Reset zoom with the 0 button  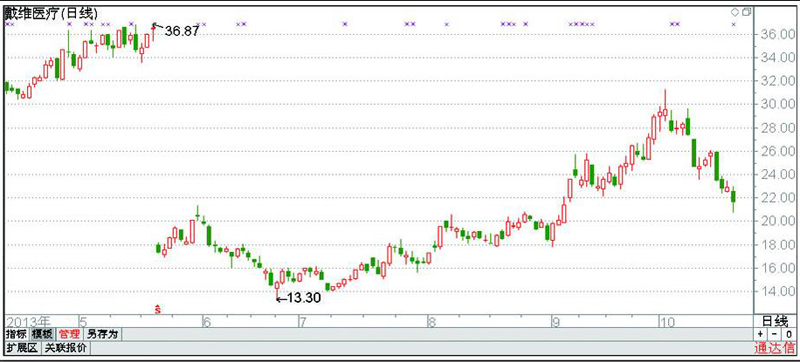788,334
